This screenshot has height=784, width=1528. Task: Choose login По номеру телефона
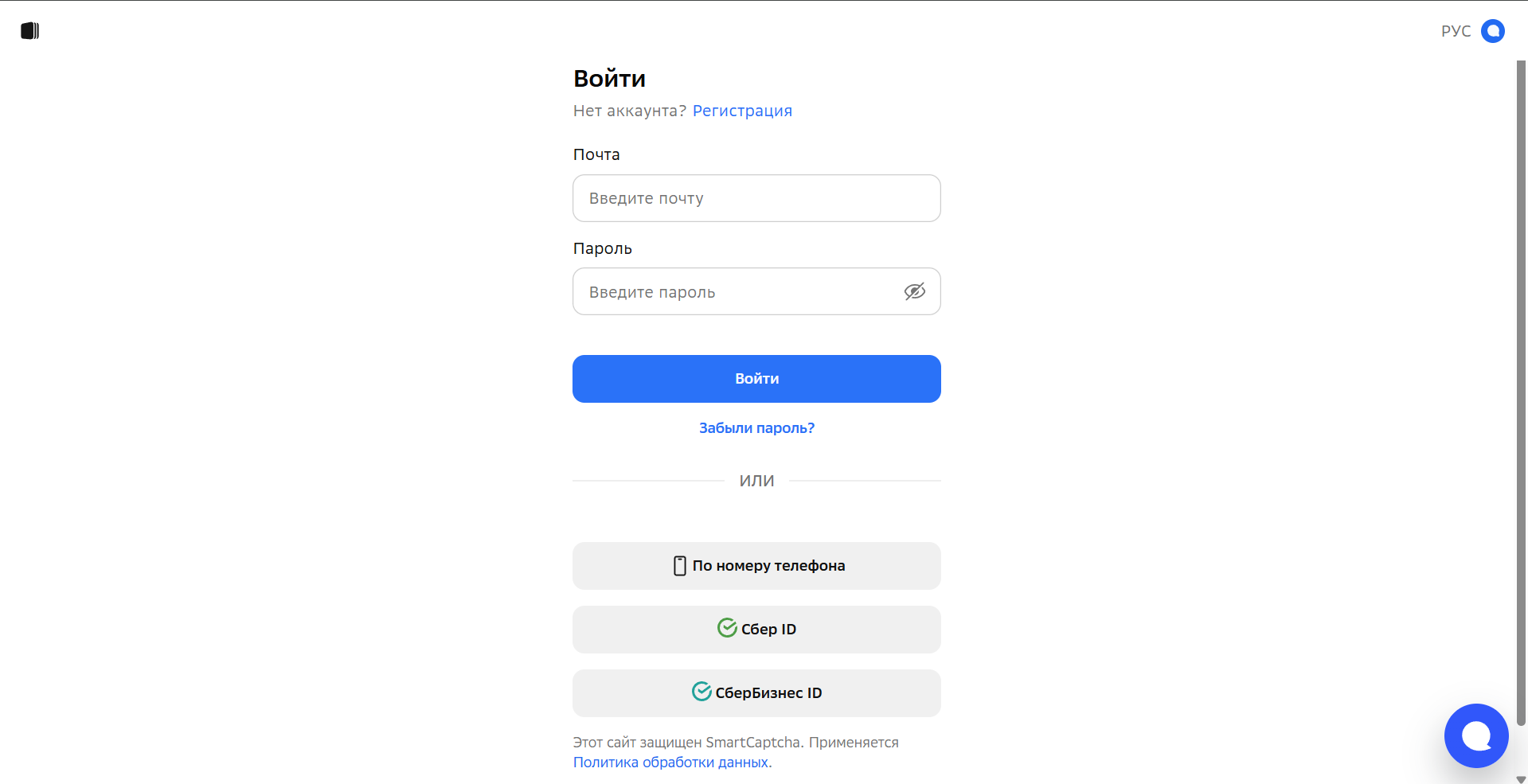[x=756, y=566]
